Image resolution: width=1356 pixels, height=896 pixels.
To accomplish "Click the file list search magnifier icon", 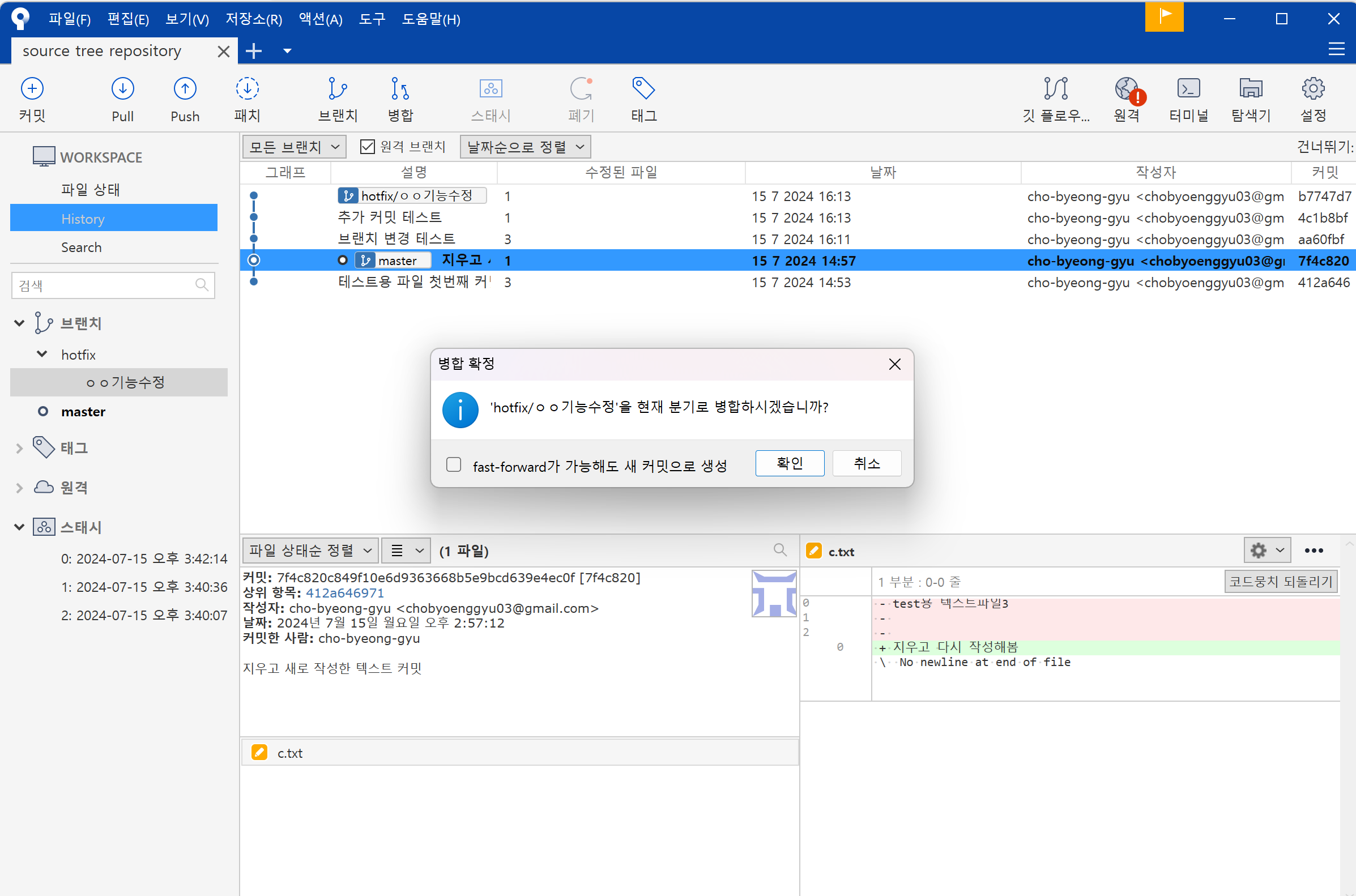I will pyautogui.click(x=780, y=551).
